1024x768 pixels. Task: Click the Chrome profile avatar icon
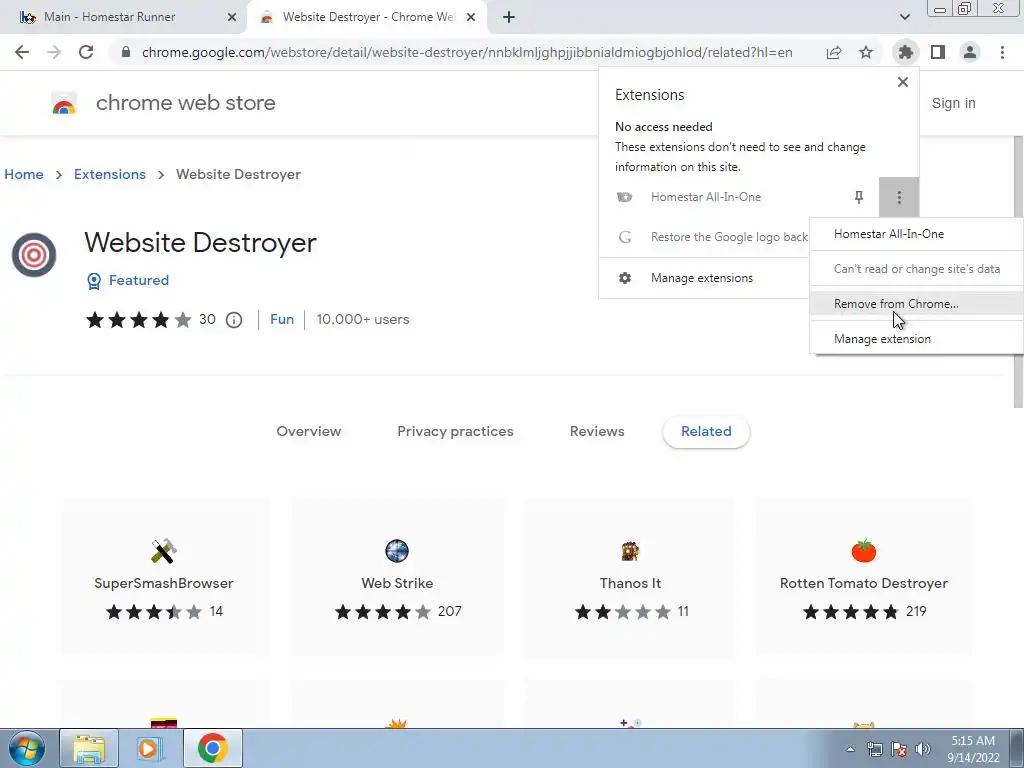tap(970, 52)
